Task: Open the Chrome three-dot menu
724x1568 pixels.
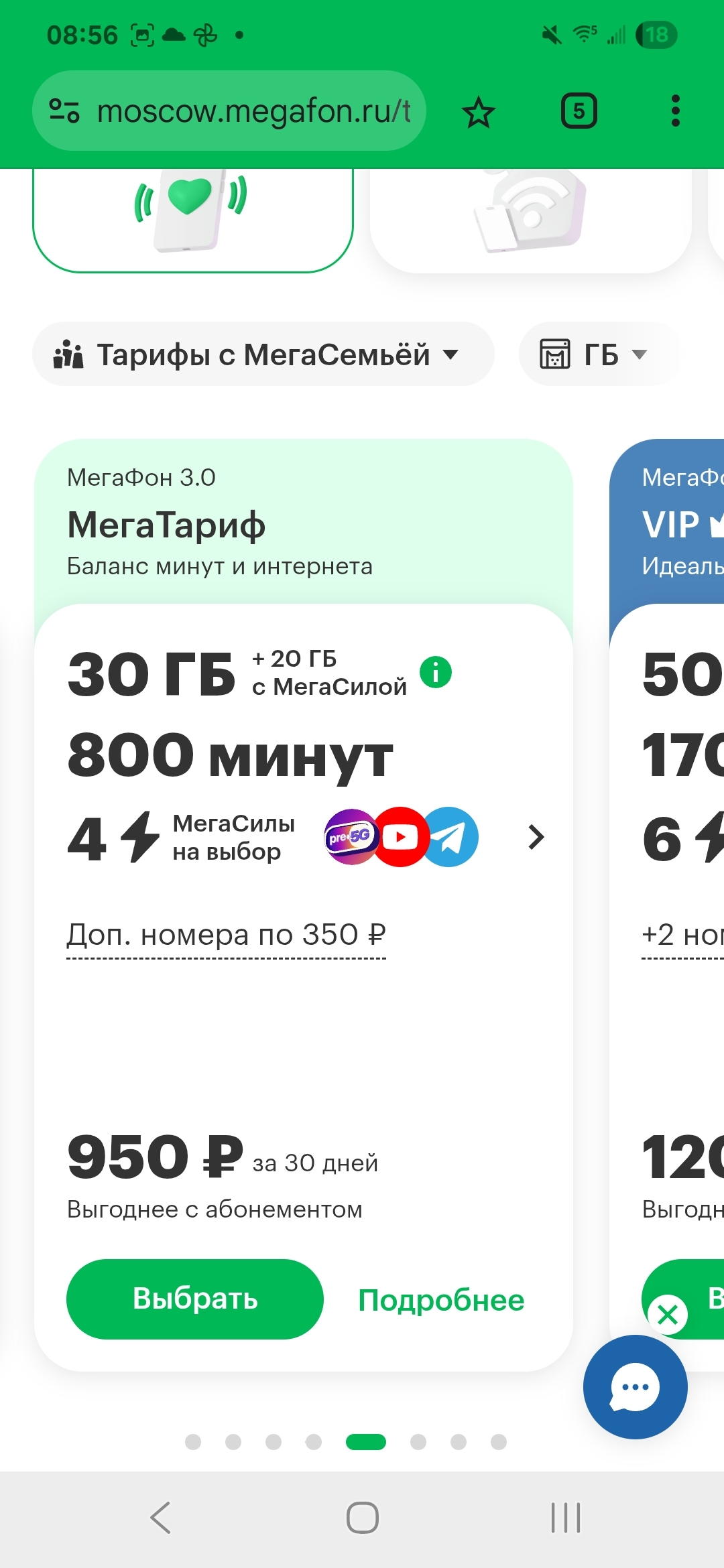Action: 675,111
